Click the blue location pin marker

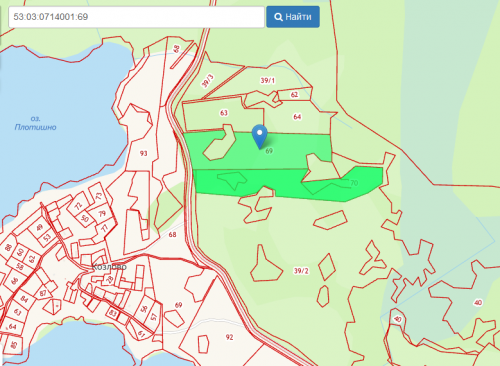(259, 136)
